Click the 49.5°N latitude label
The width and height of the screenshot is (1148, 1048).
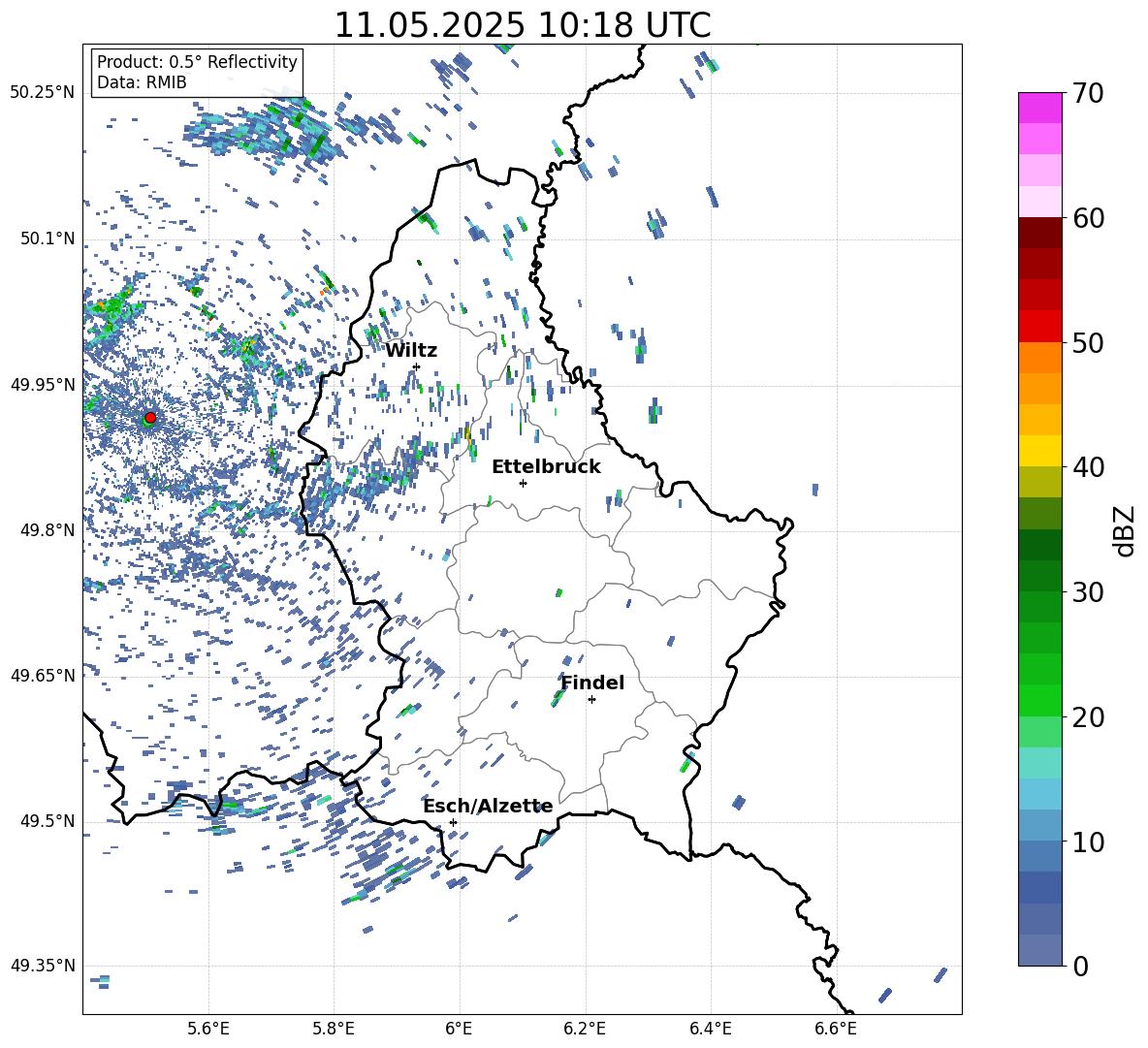click(48, 821)
